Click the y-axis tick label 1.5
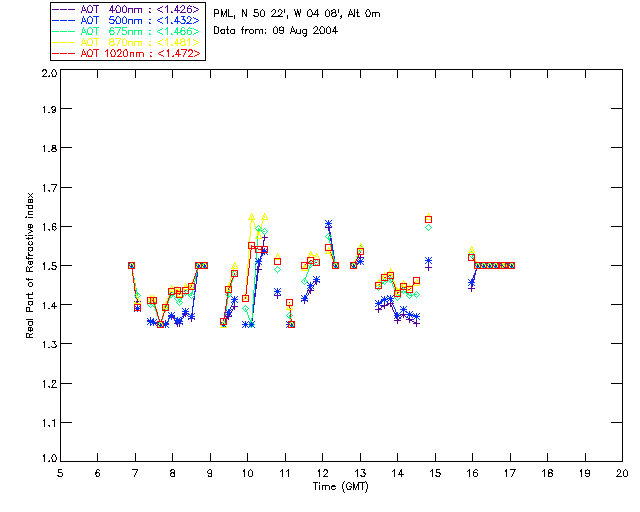 [49, 266]
